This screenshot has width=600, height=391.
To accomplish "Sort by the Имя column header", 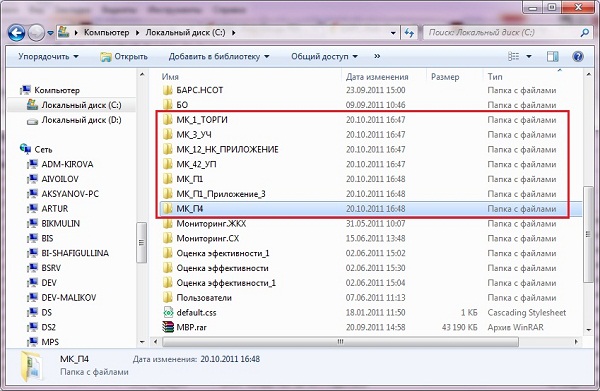I will coord(170,77).
